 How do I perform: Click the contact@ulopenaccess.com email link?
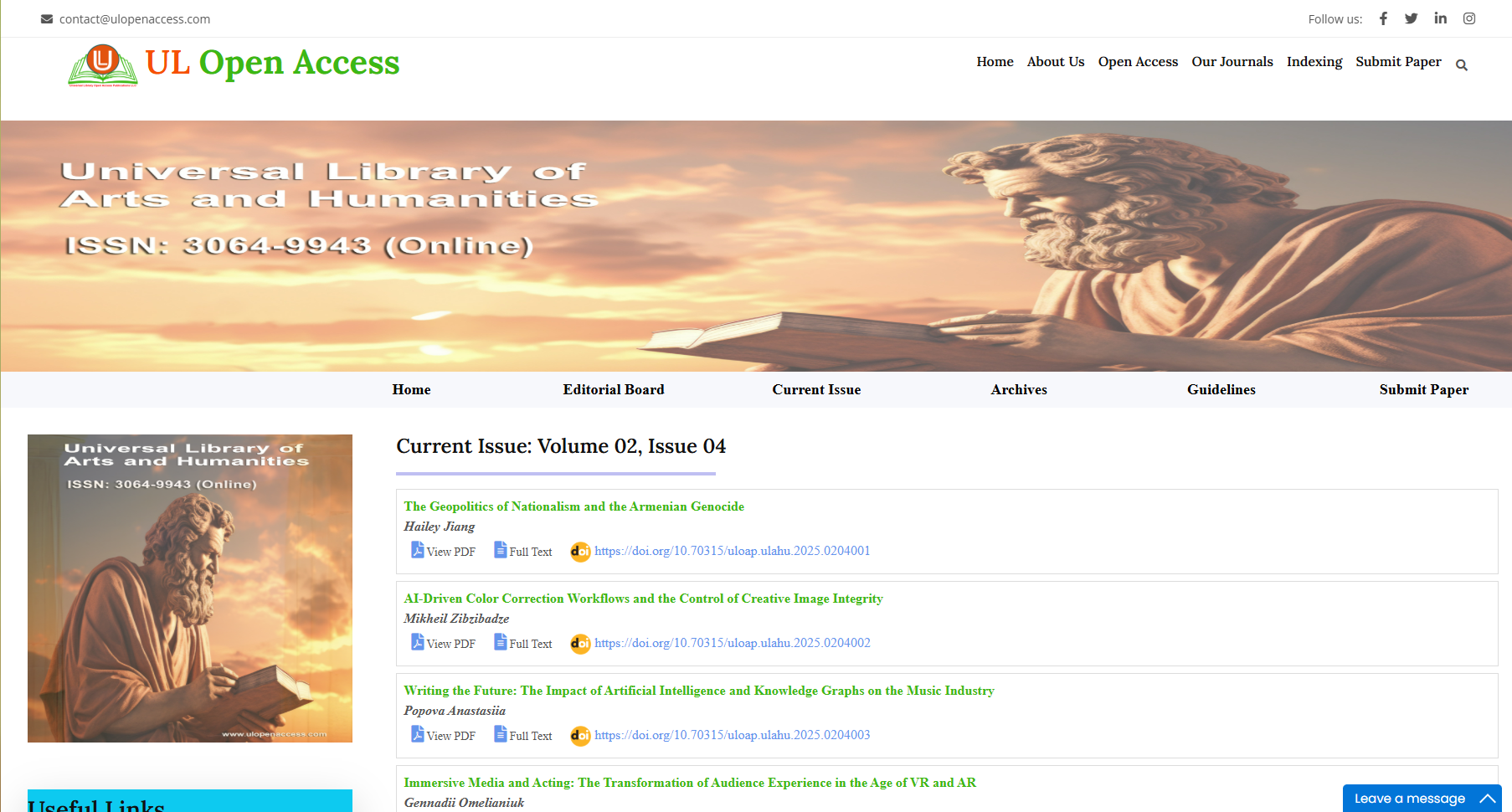(x=134, y=19)
